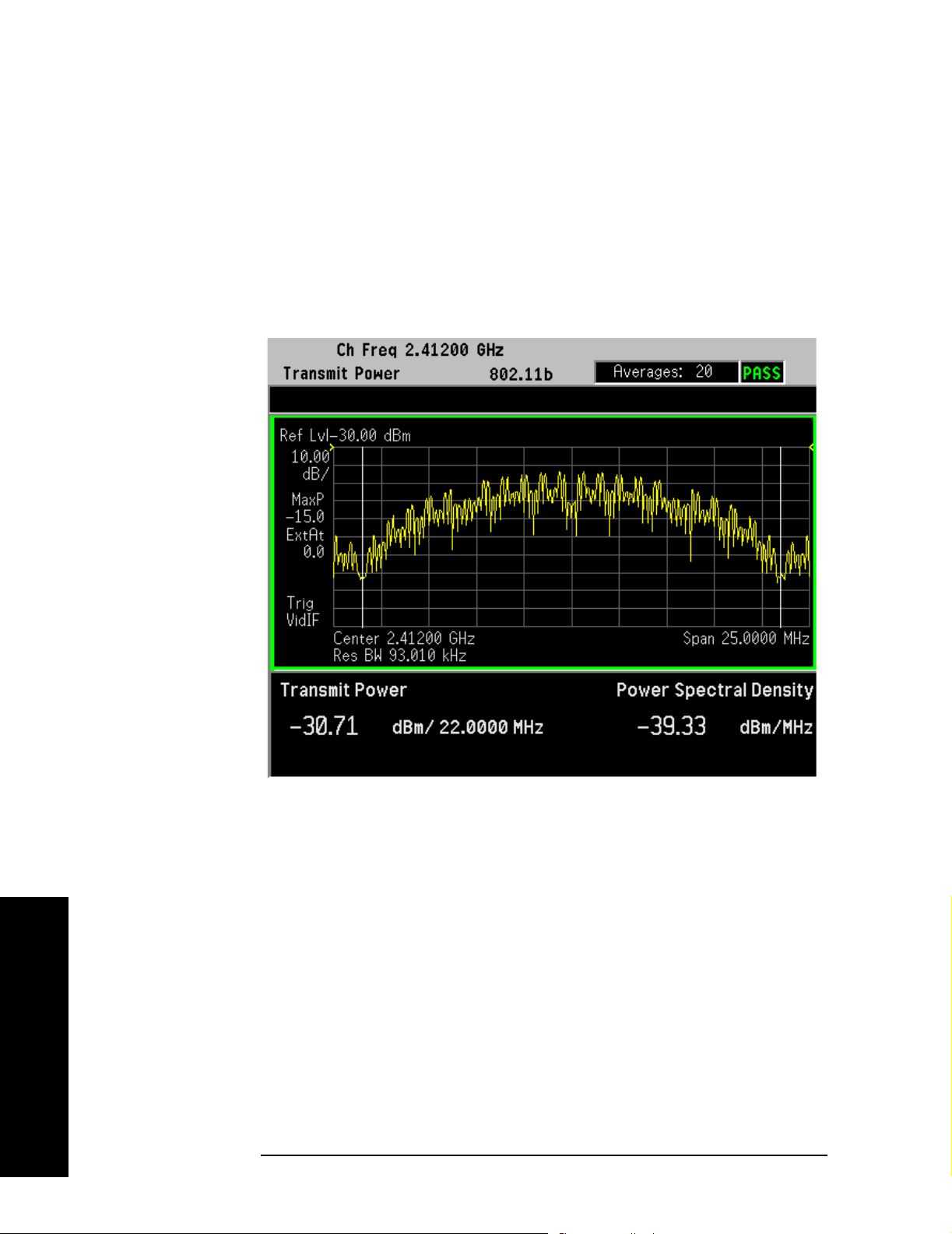Viewport: 952px width, 1234px height.
Task: Click the dBm/ 22.0000 MHz unit label
Action: pyautogui.click(x=468, y=727)
